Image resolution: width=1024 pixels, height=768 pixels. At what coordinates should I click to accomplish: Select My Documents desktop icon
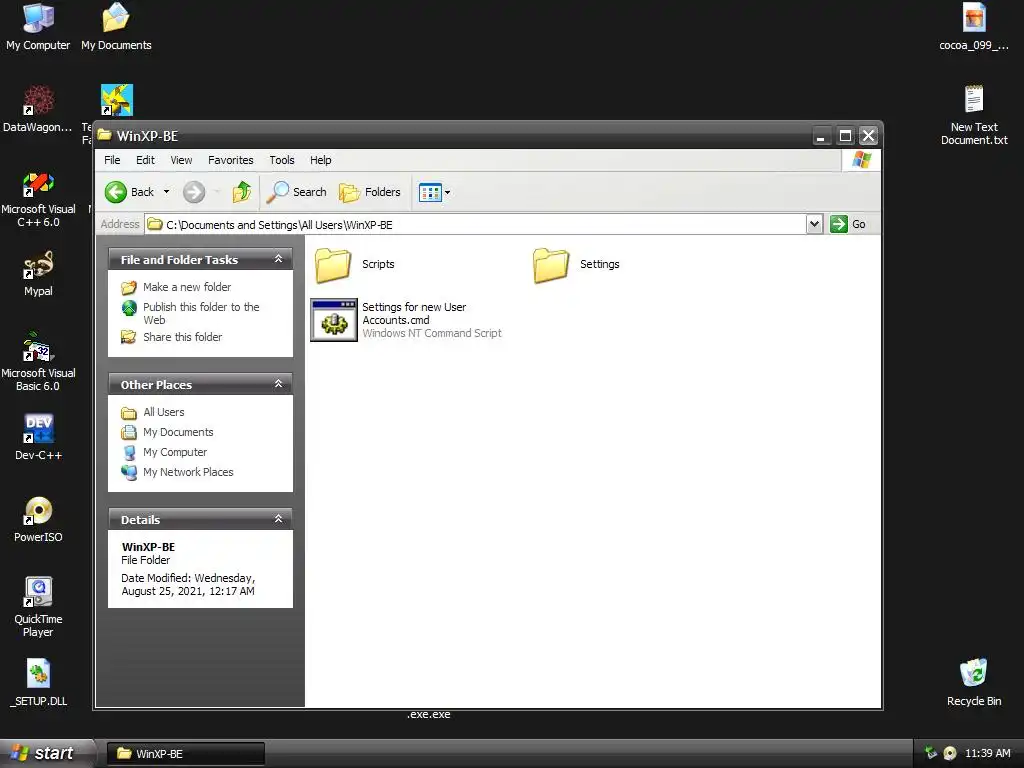tap(116, 27)
